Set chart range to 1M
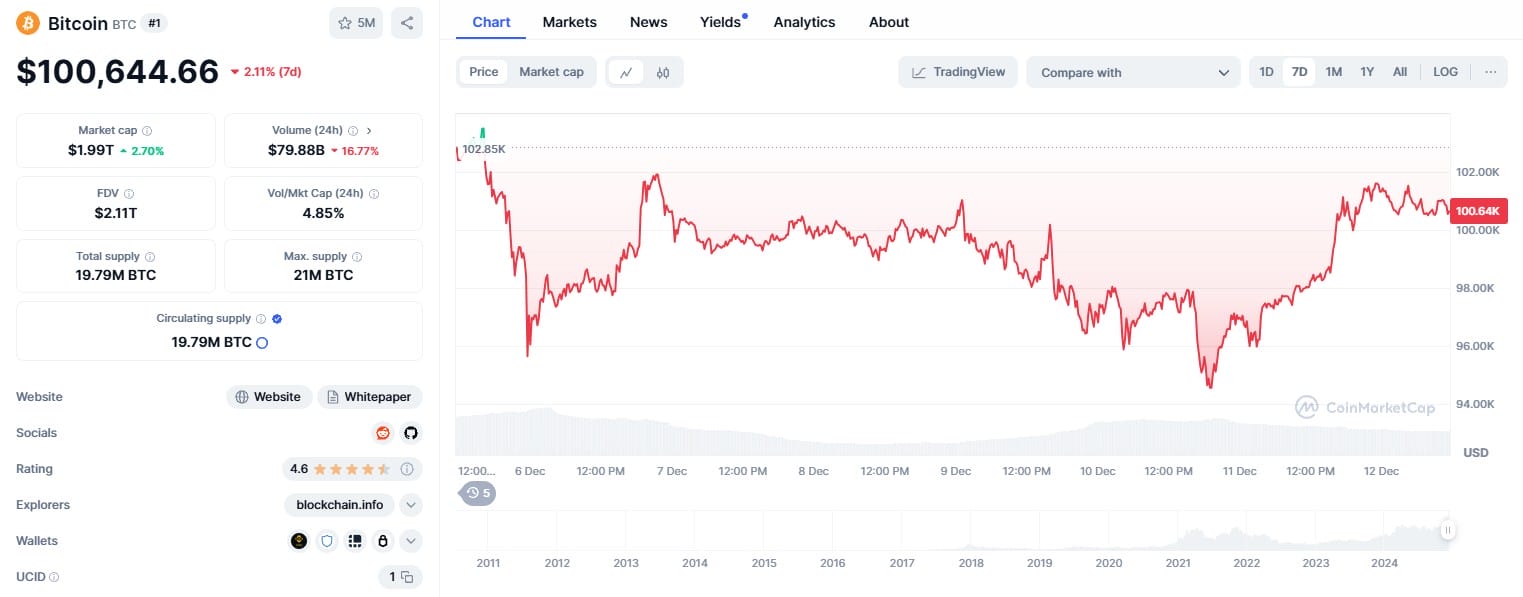 [1333, 72]
